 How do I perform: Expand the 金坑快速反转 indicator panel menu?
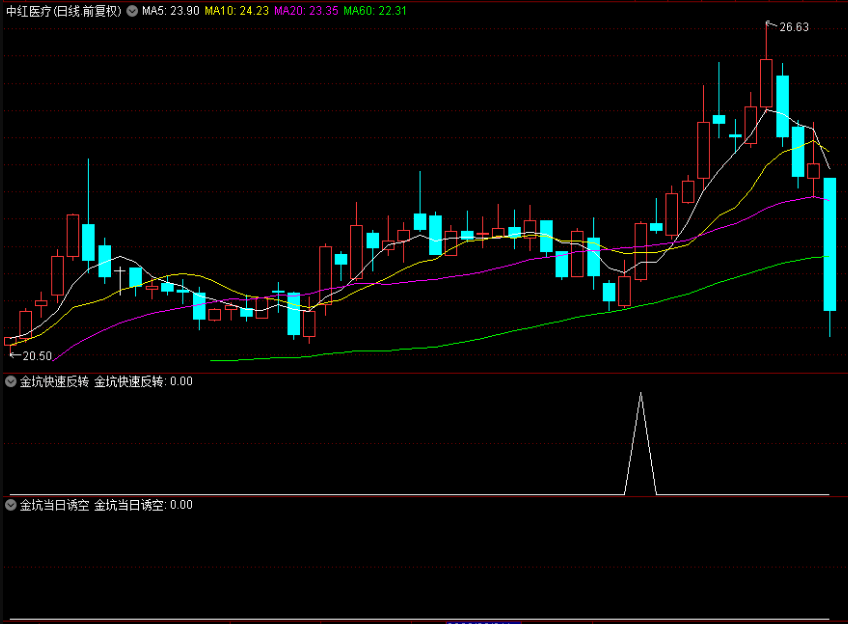[x=11, y=382]
